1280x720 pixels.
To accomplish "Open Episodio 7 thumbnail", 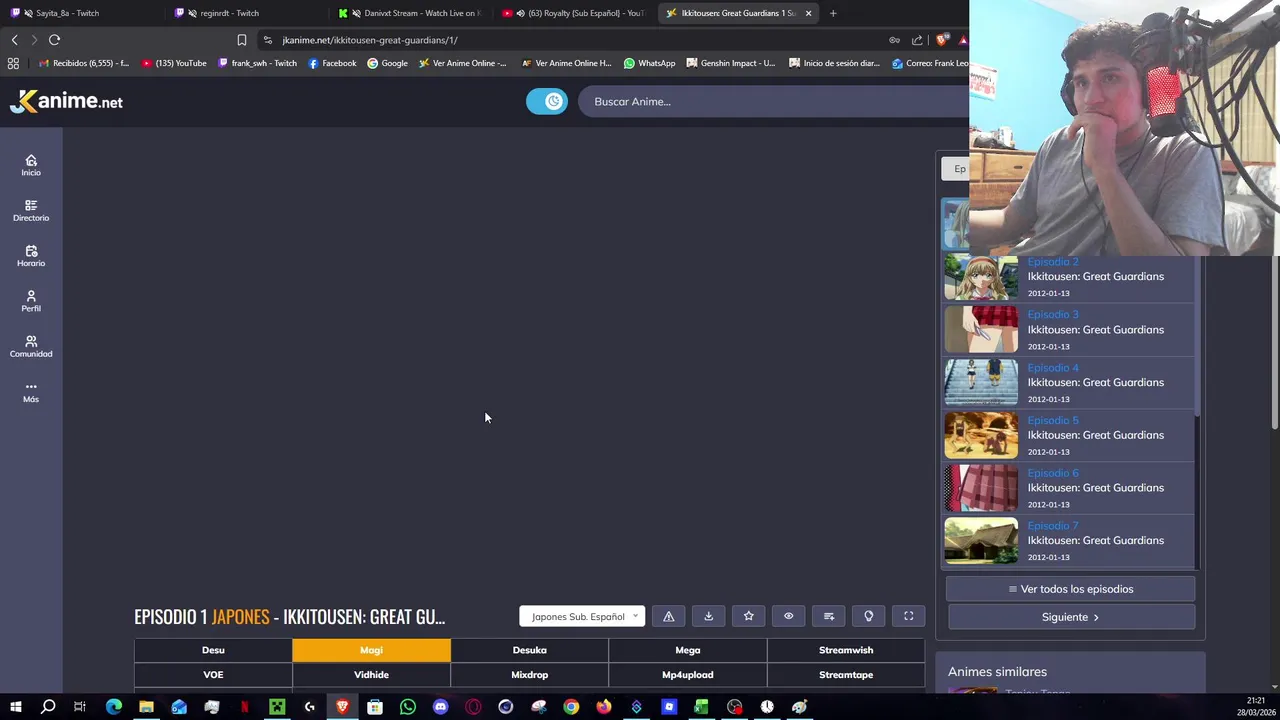I will [x=981, y=541].
